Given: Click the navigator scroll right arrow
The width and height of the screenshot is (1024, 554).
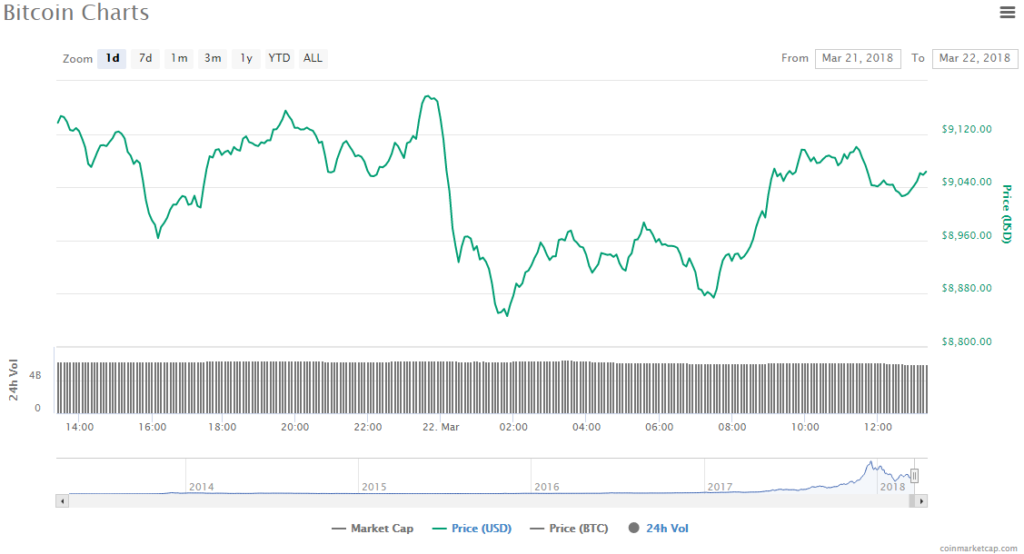Looking at the screenshot, I should (922, 499).
